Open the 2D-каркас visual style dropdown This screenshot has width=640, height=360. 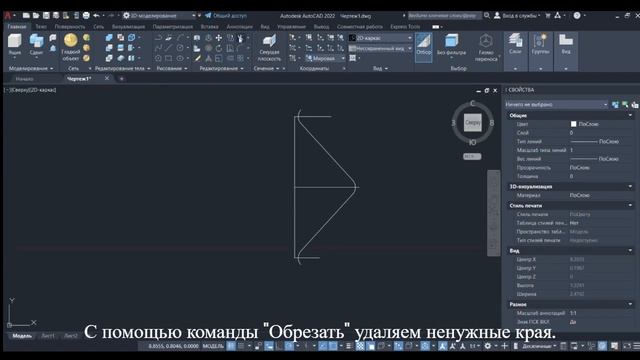[381, 38]
